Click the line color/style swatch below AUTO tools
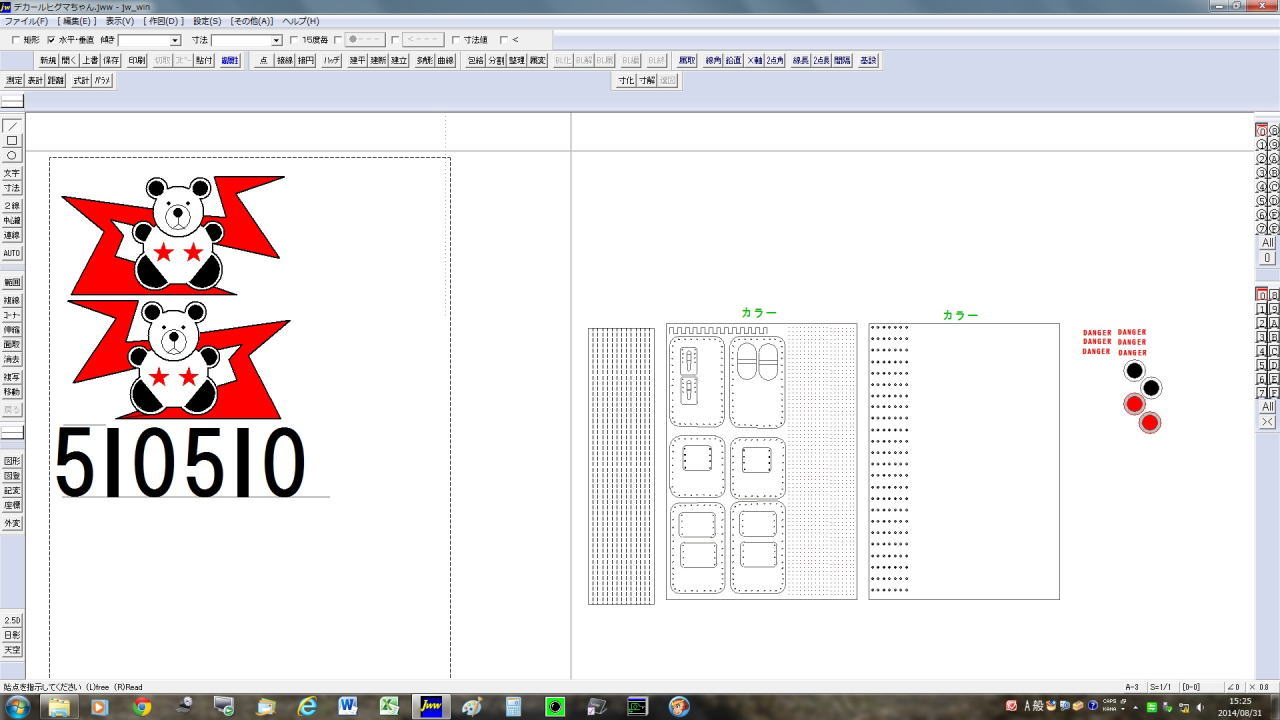This screenshot has width=1280, height=720. 12,433
